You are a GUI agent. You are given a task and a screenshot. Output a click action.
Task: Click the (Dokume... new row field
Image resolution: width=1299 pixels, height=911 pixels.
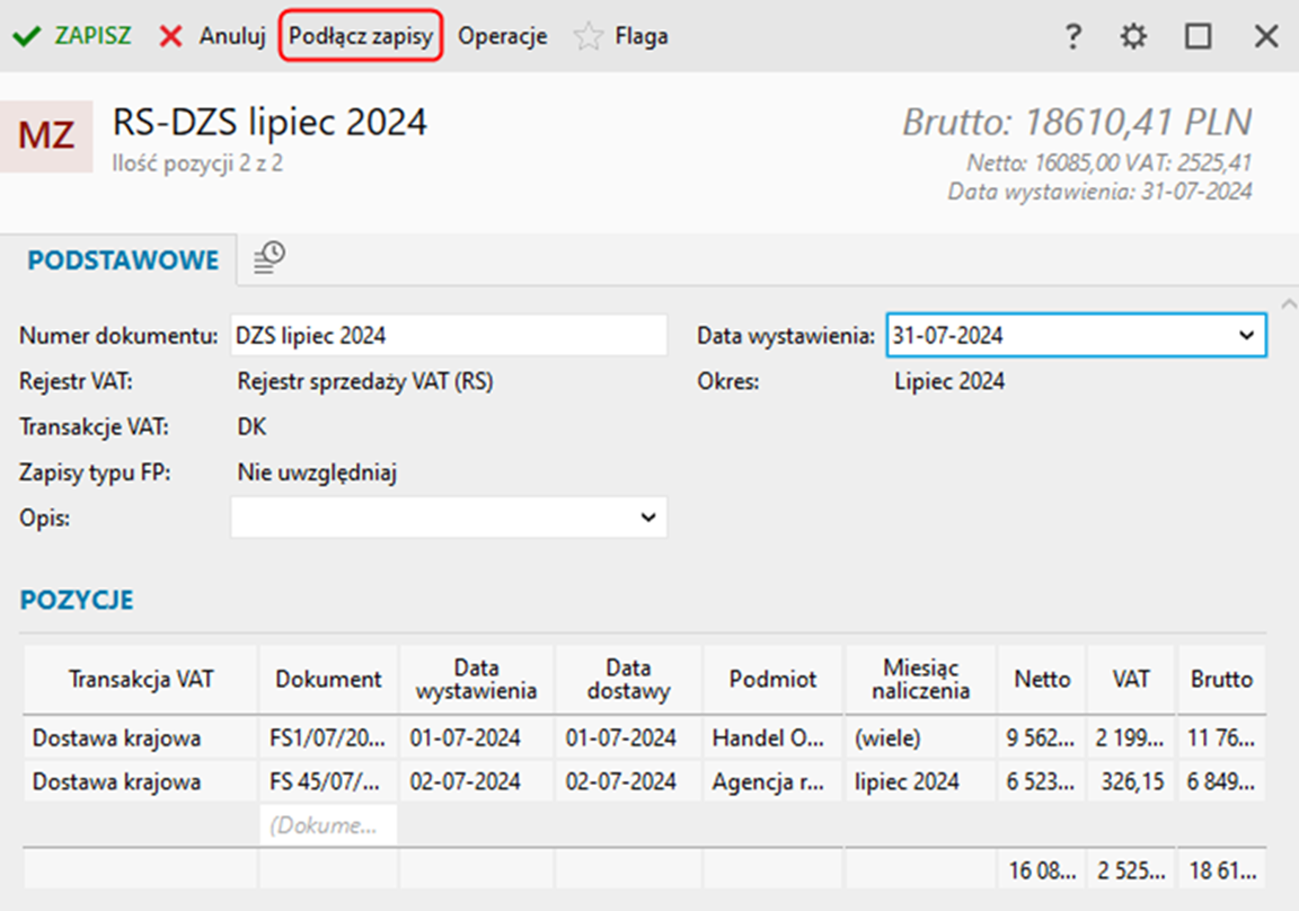[x=328, y=824]
